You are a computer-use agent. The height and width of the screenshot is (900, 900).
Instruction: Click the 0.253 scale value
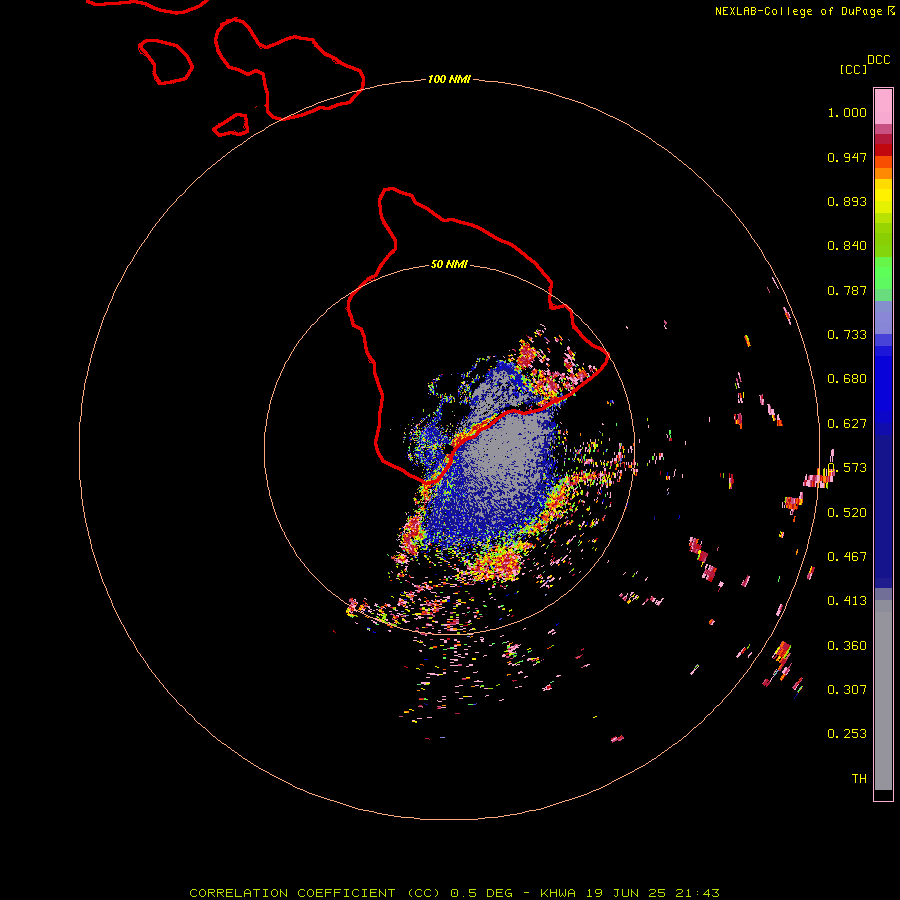847,734
